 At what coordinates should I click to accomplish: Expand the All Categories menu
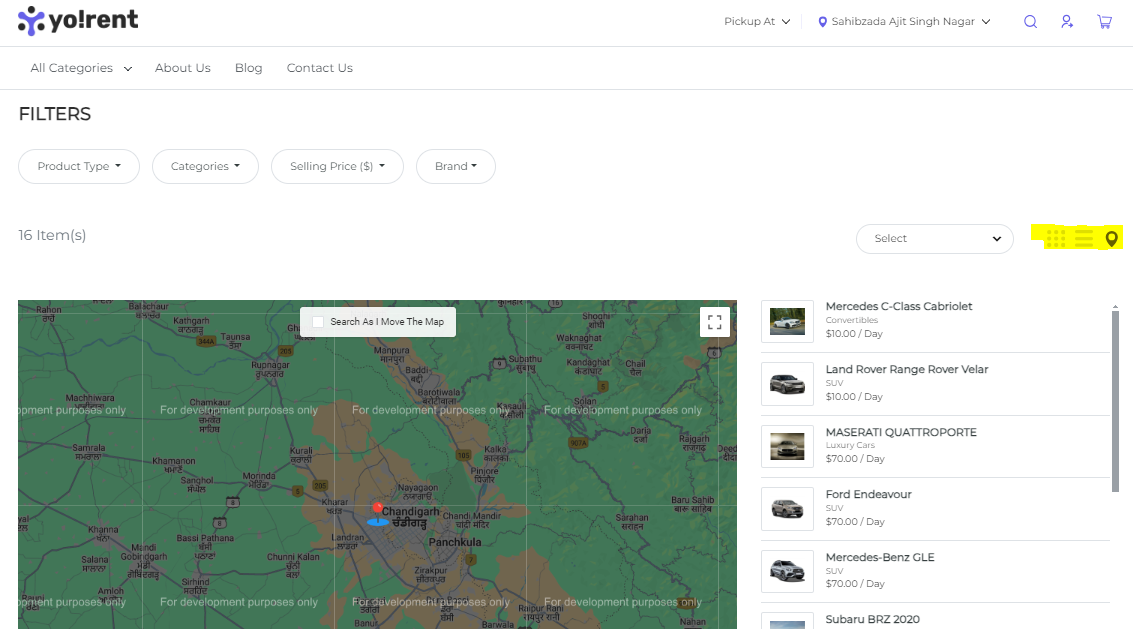[81, 68]
